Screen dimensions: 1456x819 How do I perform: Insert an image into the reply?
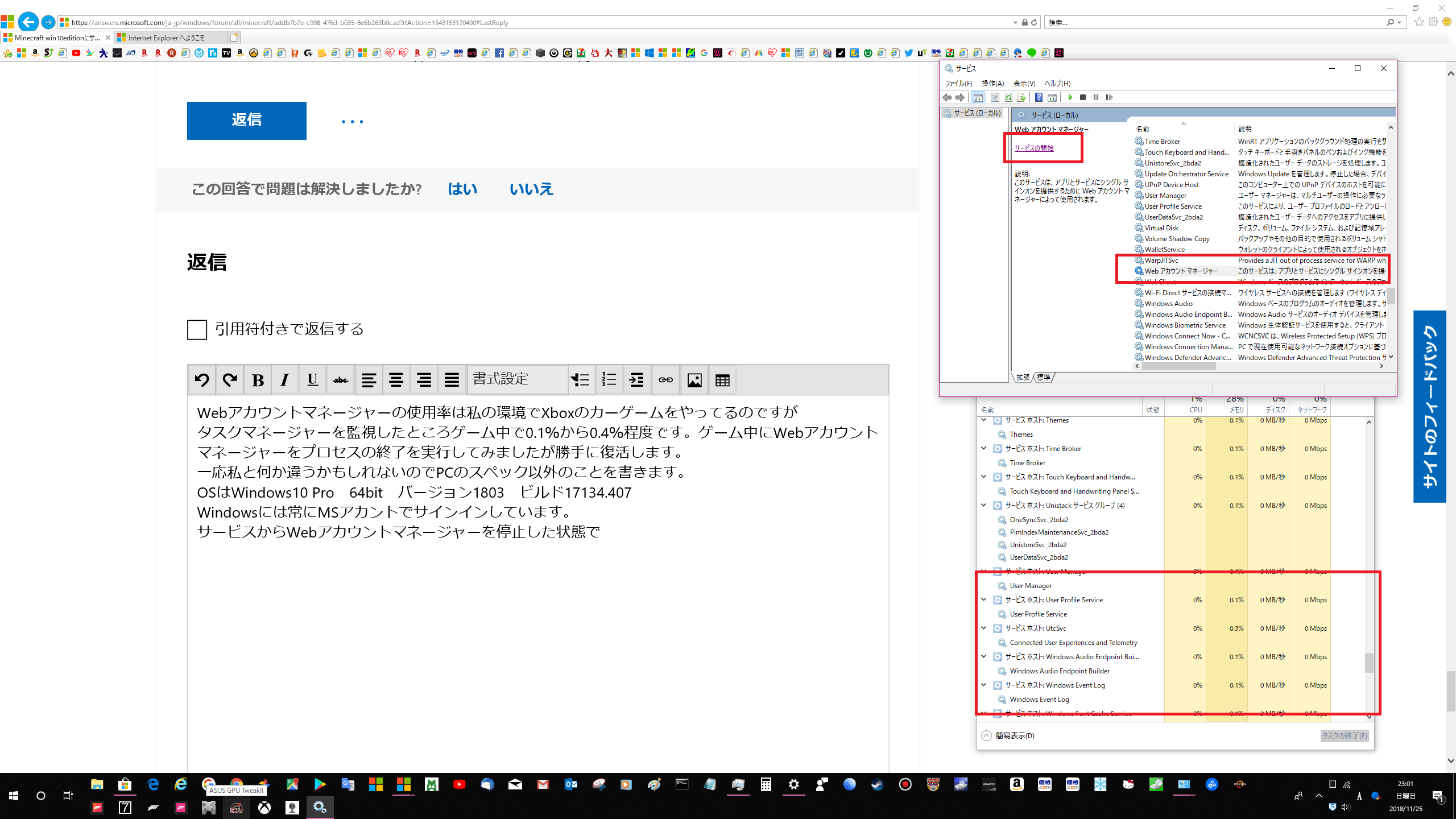[x=694, y=380]
